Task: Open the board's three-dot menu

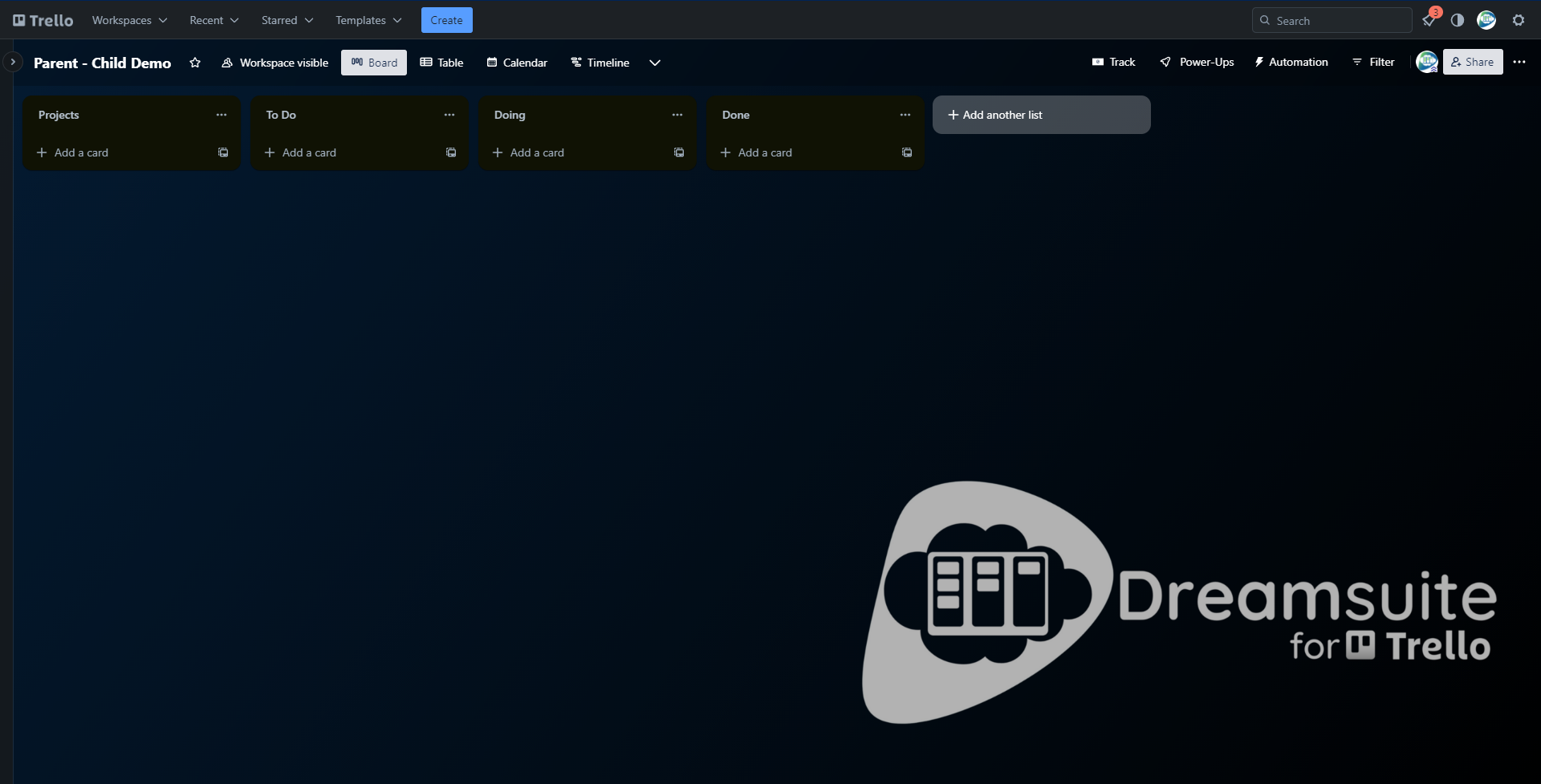Action: [1519, 62]
